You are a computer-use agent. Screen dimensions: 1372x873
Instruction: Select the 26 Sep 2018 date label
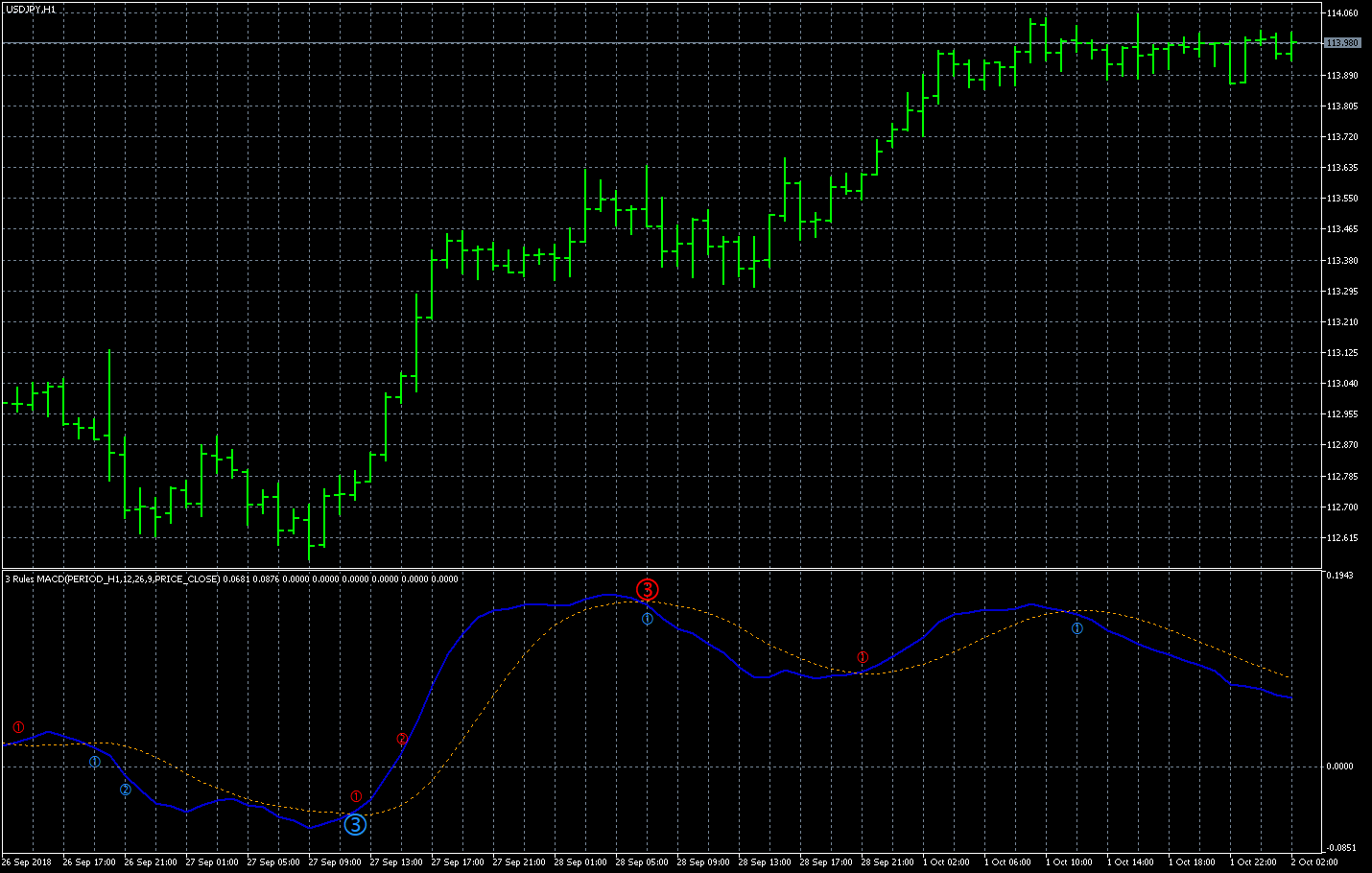27,862
